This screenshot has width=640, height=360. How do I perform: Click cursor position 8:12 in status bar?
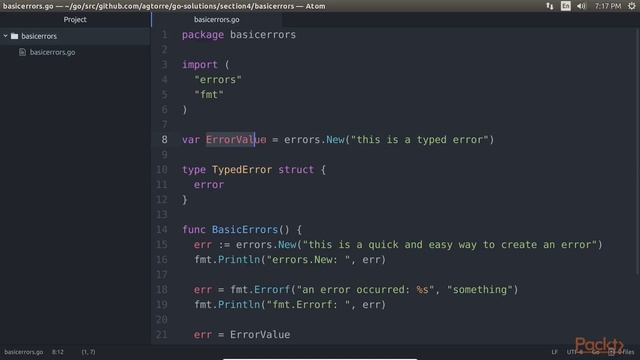[58, 352]
